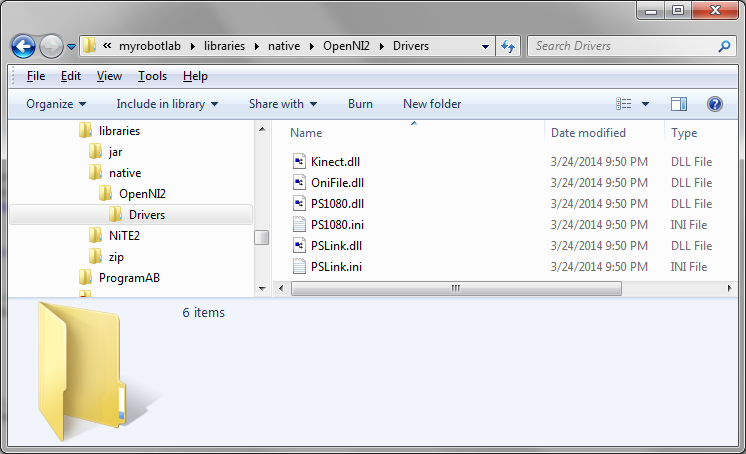Create a New folder

[x=432, y=104]
